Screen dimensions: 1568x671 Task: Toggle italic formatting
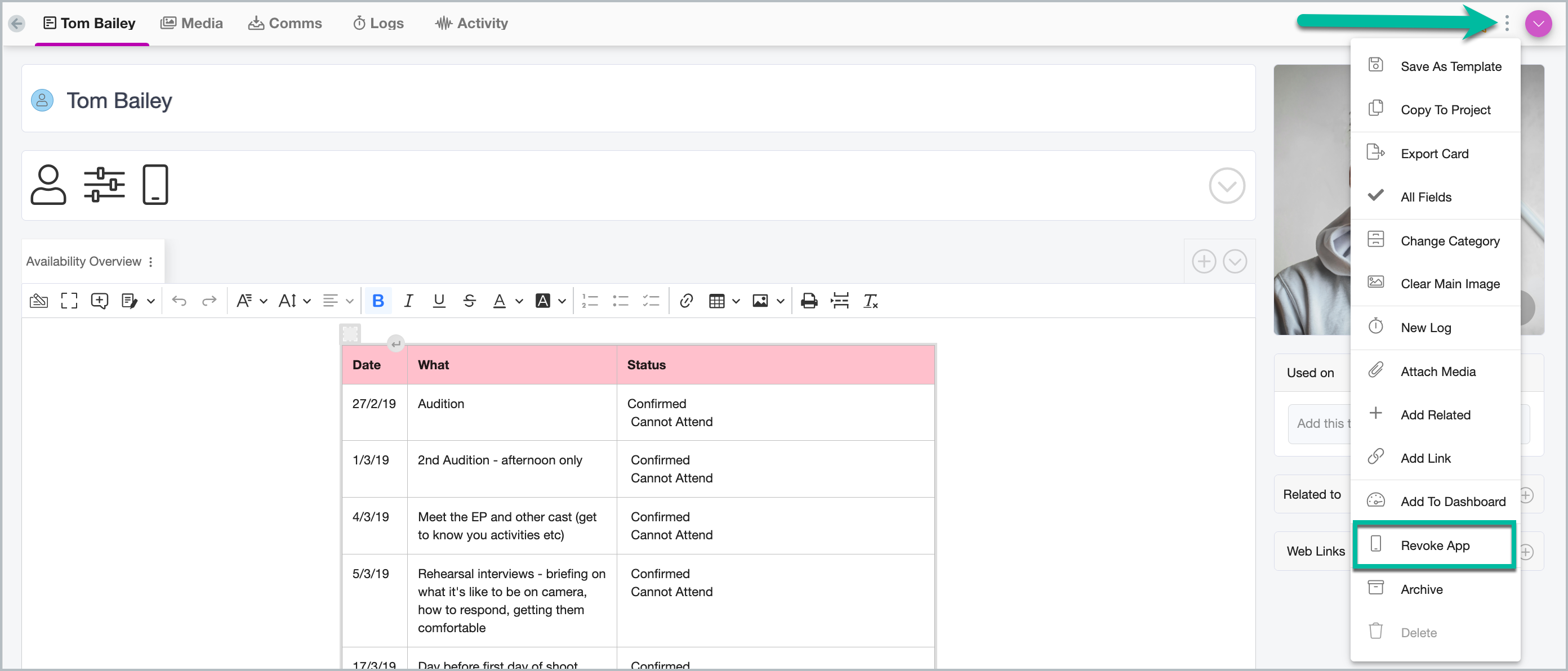[408, 301]
